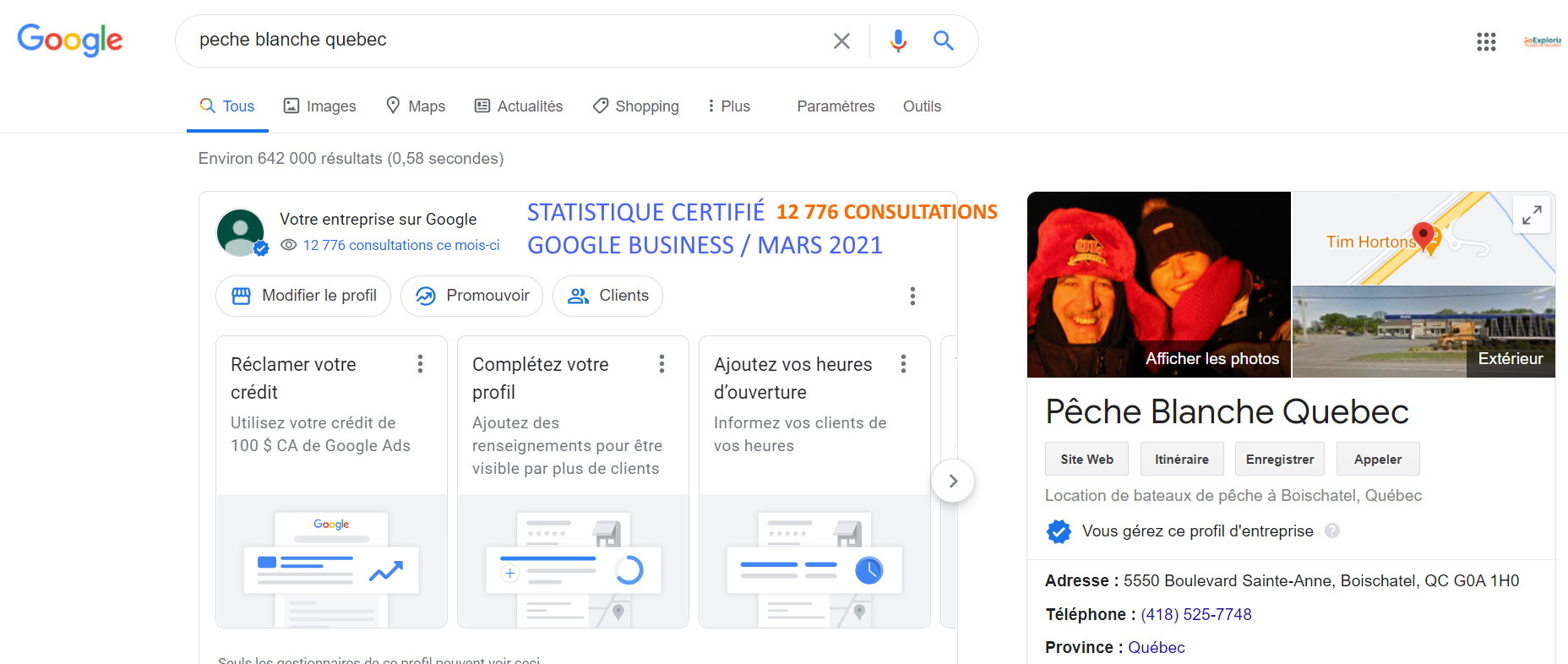Click the eye icon beside consultations
This screenshot has width=1568, height=664.
pyautogui.click(x=289, y=245)
